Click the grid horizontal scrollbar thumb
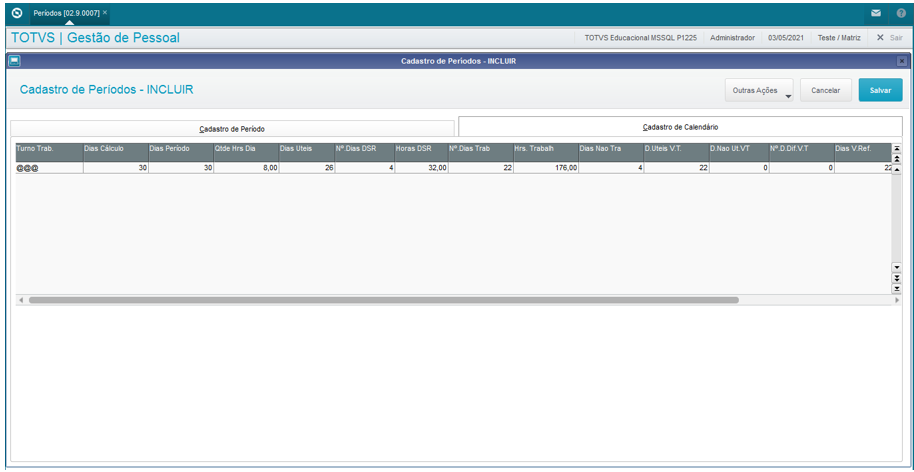The width and height of the screenshot is (914, 472). coord(384,300)
